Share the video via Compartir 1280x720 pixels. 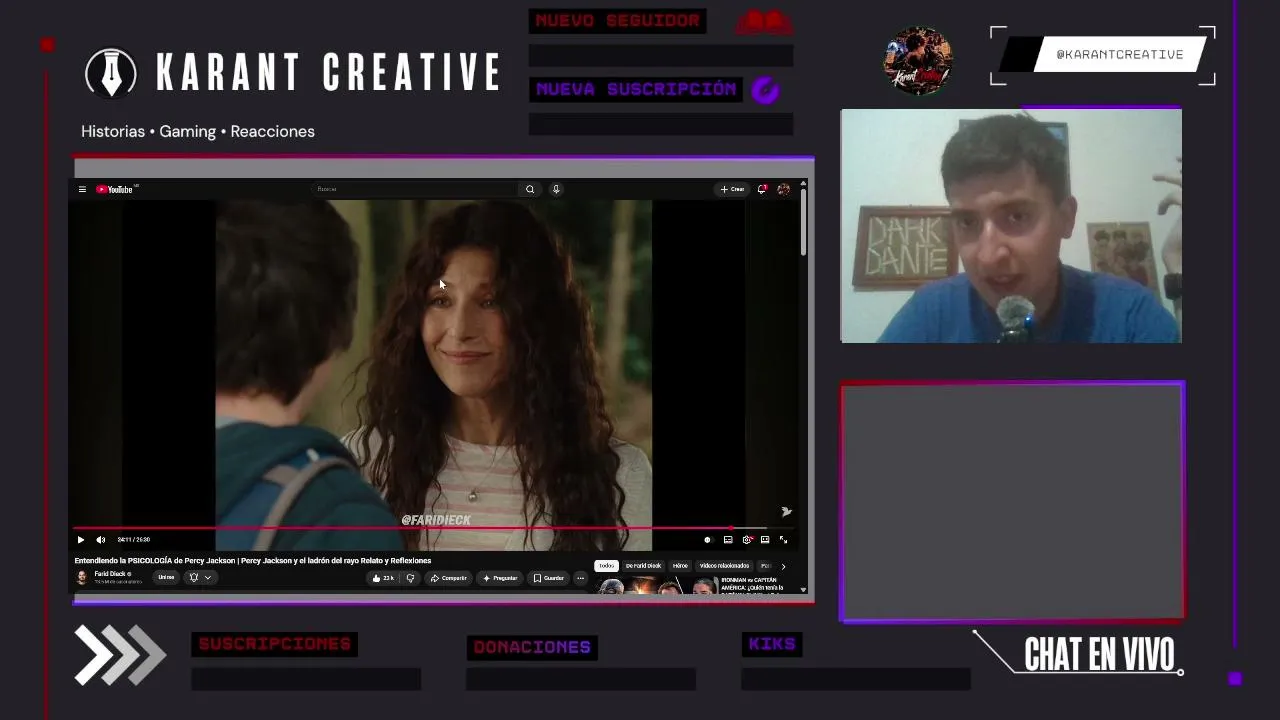(448, 578)
